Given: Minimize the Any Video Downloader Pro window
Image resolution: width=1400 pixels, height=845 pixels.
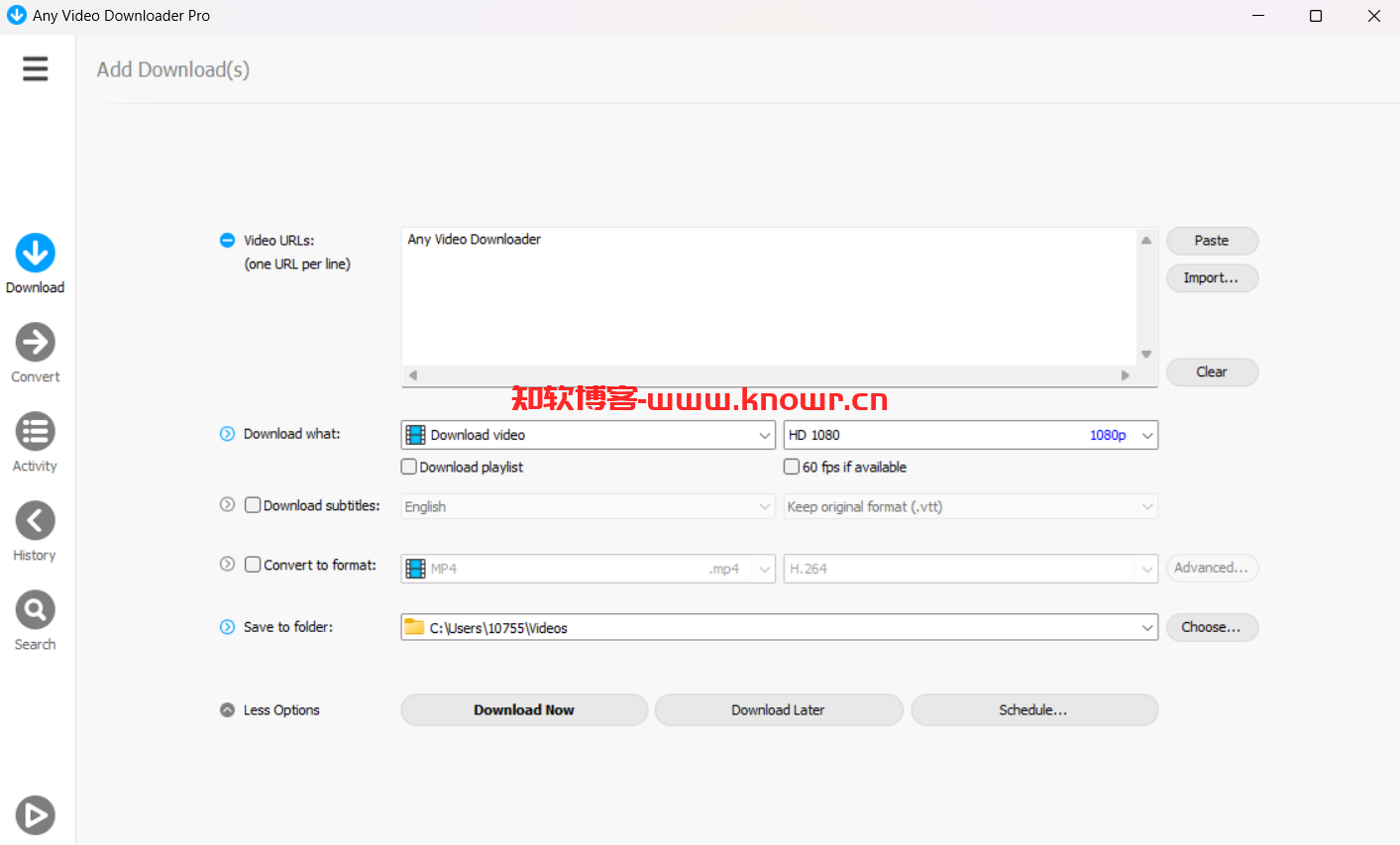Looking at the screenshot, I should 1258,16.
